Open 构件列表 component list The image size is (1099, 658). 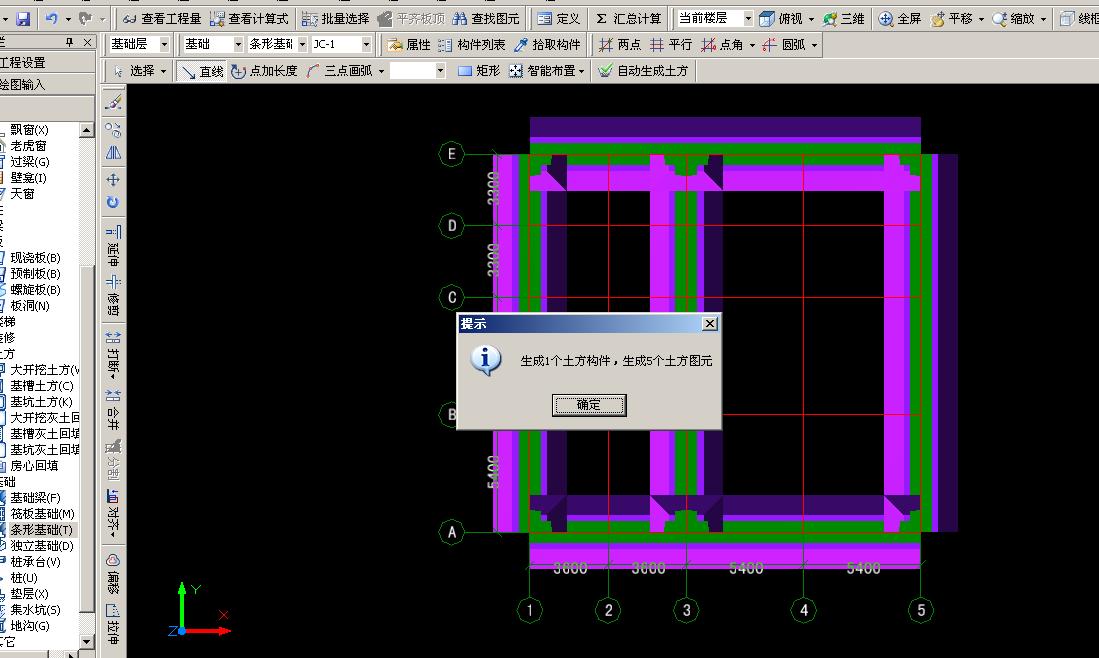471,45
